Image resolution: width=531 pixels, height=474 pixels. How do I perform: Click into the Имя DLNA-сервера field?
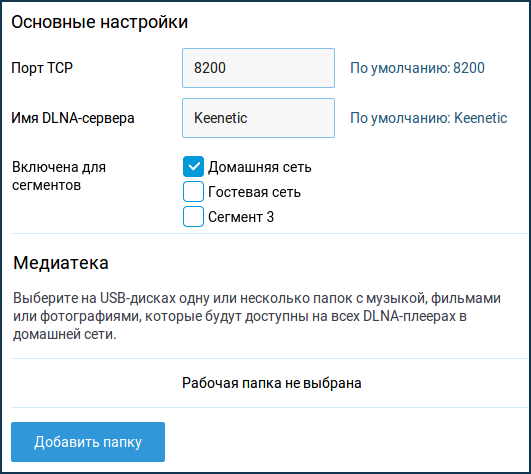click(258, 118)
